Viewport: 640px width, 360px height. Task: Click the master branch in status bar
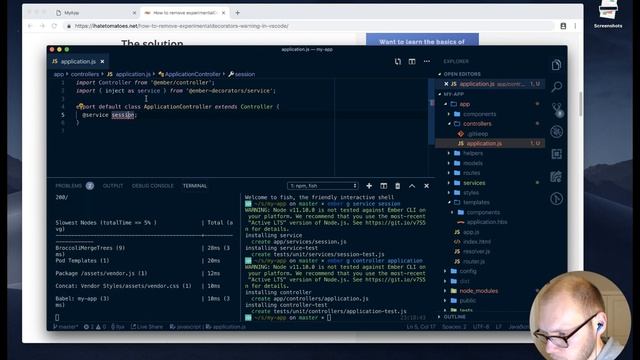pos(65,327)
